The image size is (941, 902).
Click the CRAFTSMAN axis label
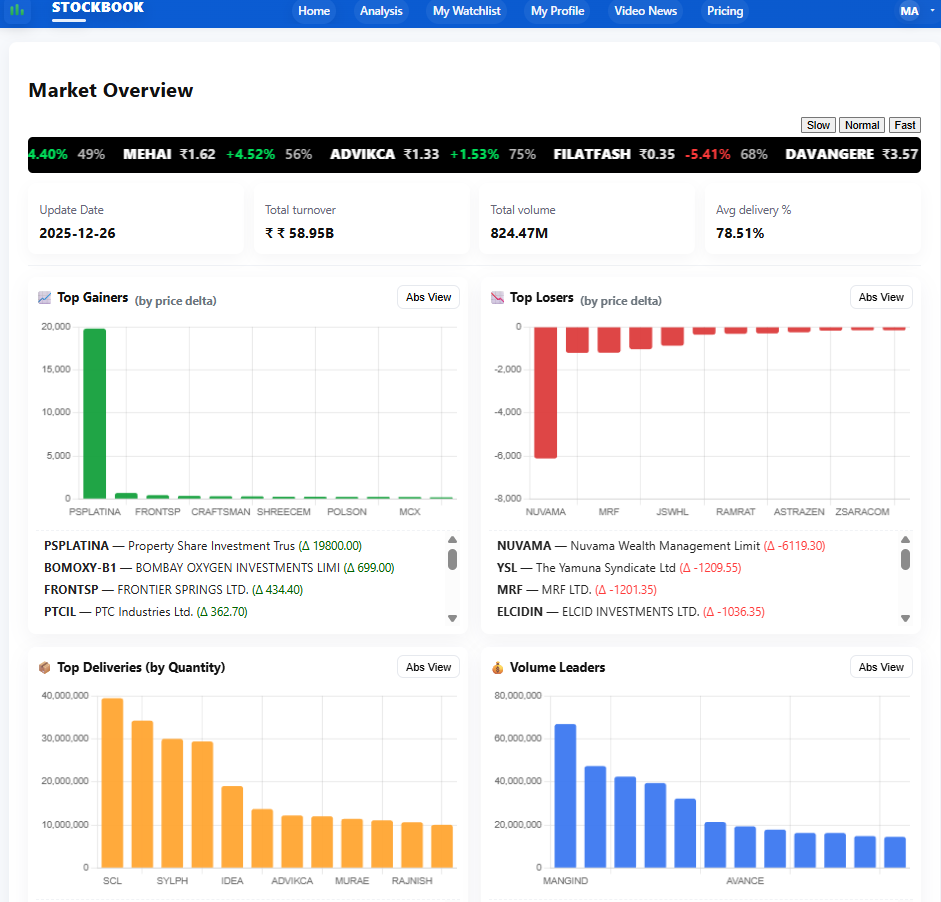pyautogui.click(x=221, y=512)
